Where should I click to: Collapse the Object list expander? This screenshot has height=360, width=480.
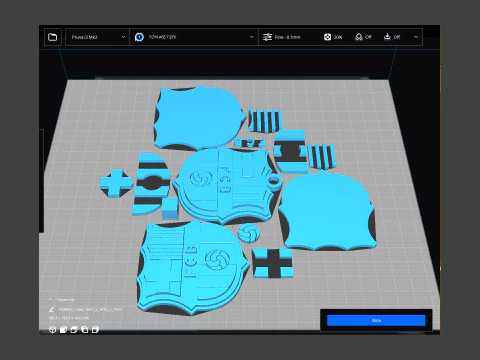(50, 300)
